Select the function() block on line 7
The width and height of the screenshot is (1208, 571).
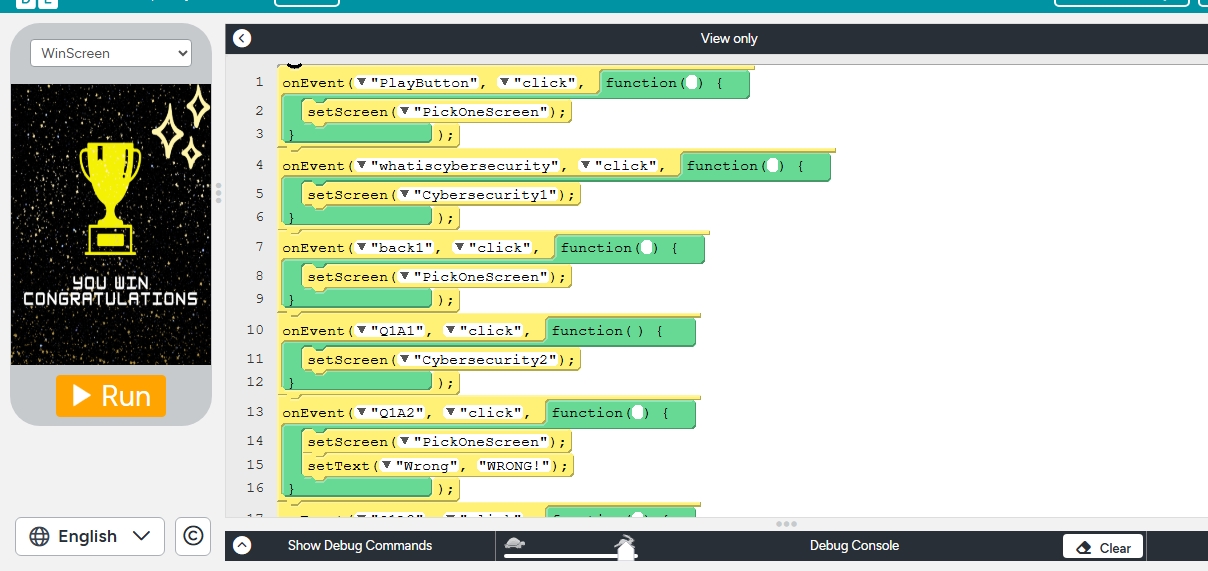click(630, 248)
